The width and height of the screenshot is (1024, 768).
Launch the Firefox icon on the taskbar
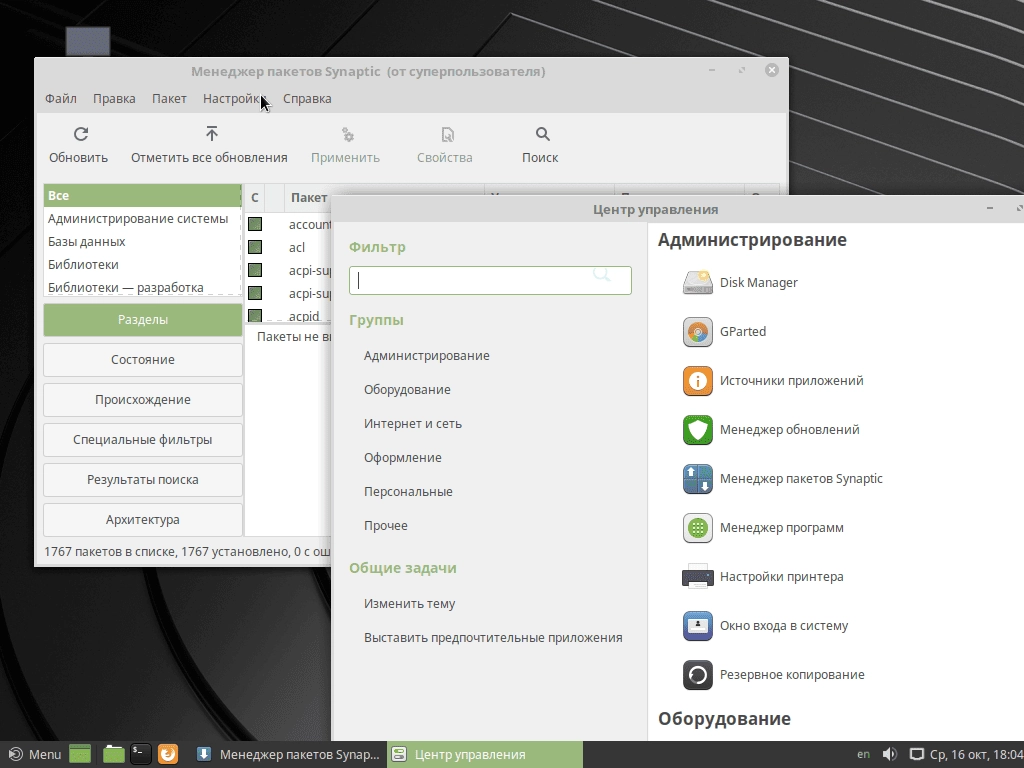coord(168,754)
